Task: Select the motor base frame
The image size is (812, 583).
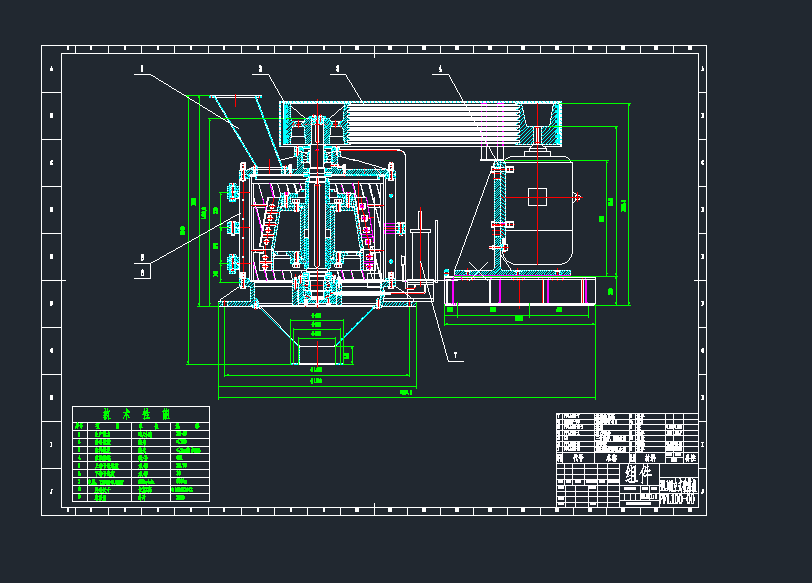Action: click(x=517, y=290)
